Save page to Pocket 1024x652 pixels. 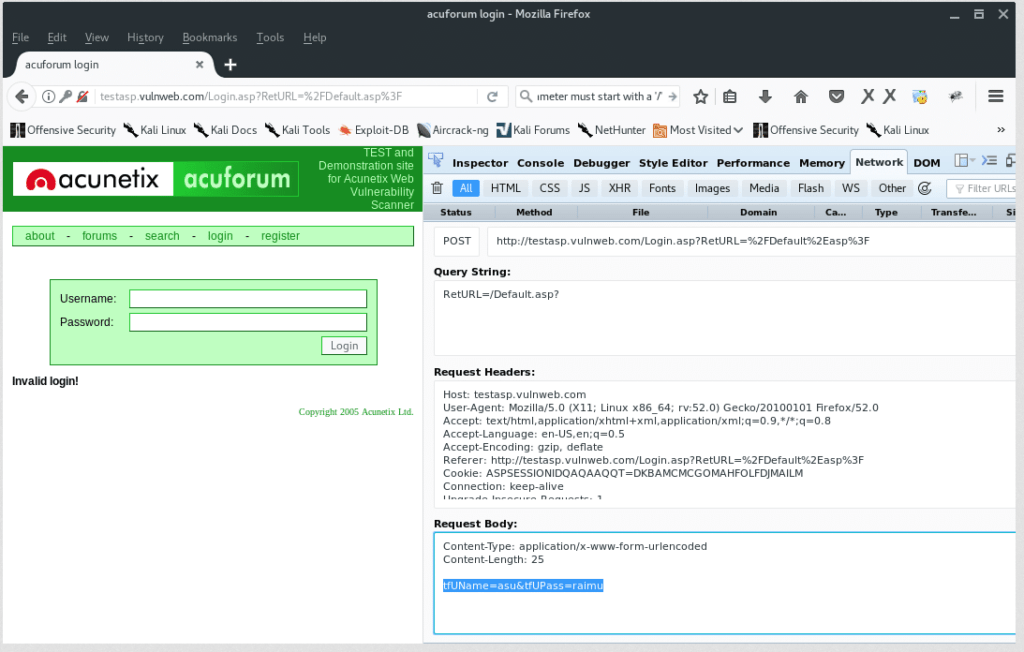pos(836,97)
